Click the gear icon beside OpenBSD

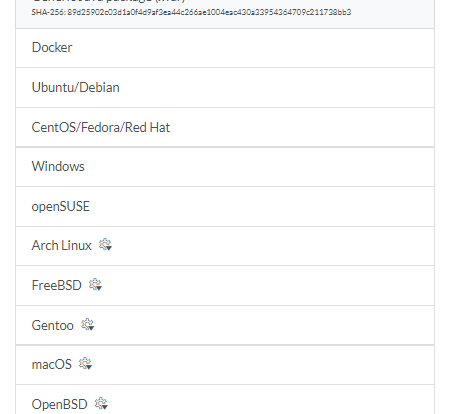coord(101,403)
